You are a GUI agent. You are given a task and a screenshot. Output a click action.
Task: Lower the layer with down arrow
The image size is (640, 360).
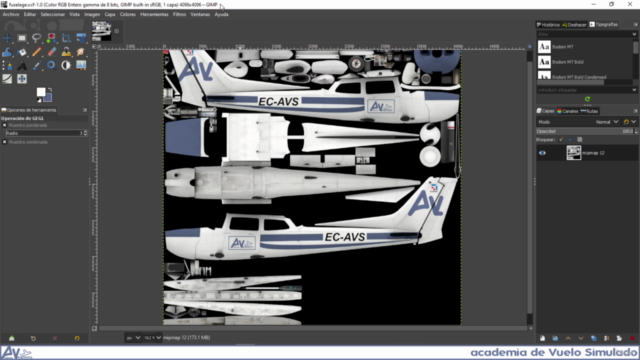pos(581,338)
